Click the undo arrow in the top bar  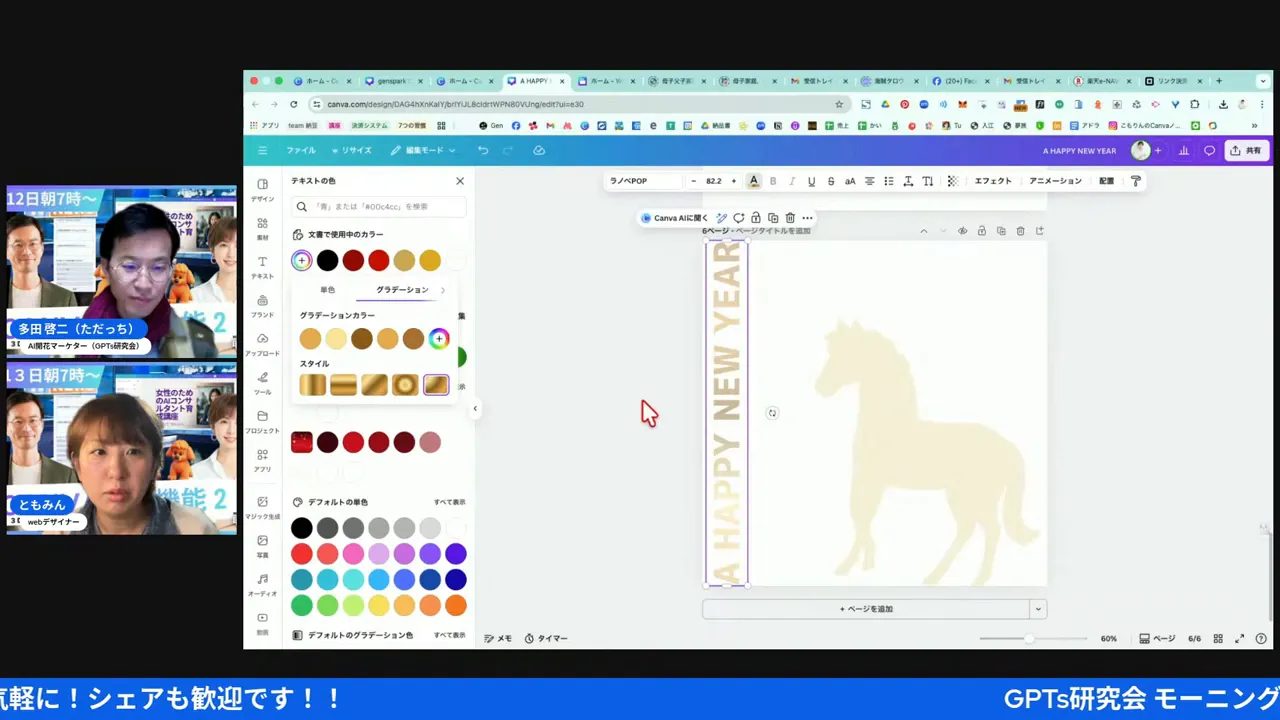(x=483, y=150)
